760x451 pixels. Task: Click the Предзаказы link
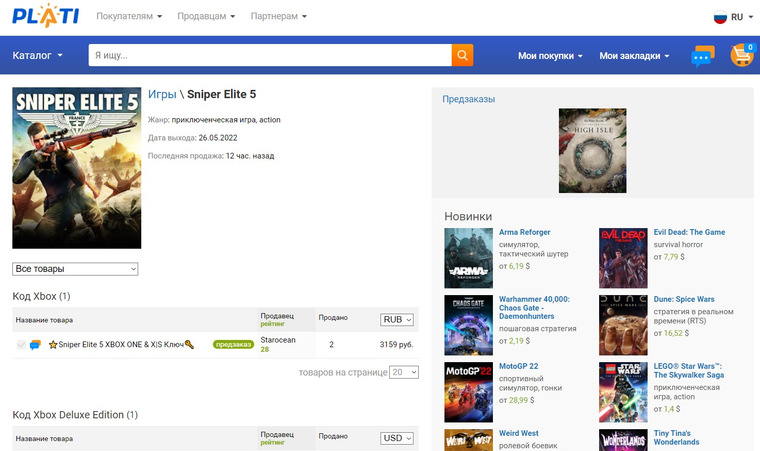(x=468, y=99)
